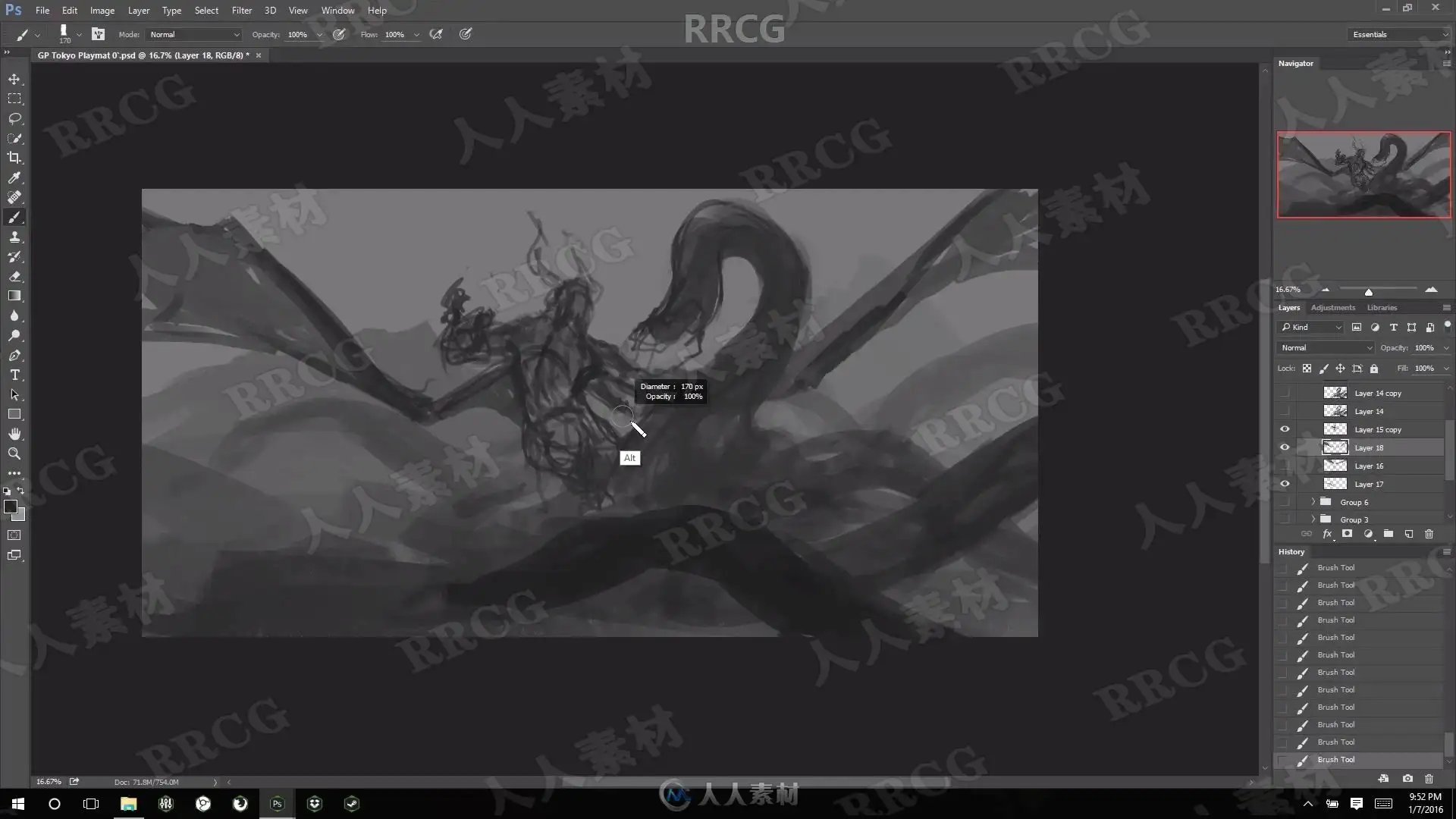Viewport: 1456px width, 819px height.
Task: Select the Move tool
Action: (14, 79)
